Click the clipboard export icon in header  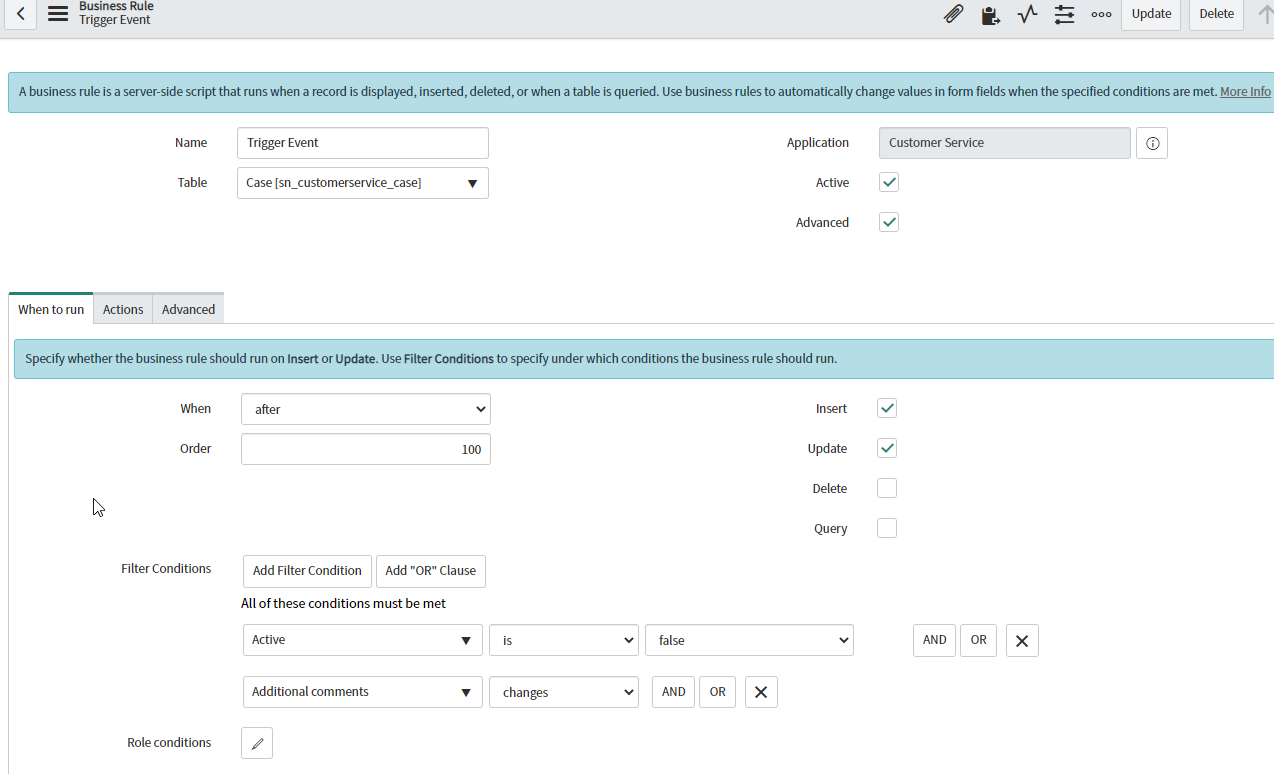[x=990, y=15]
